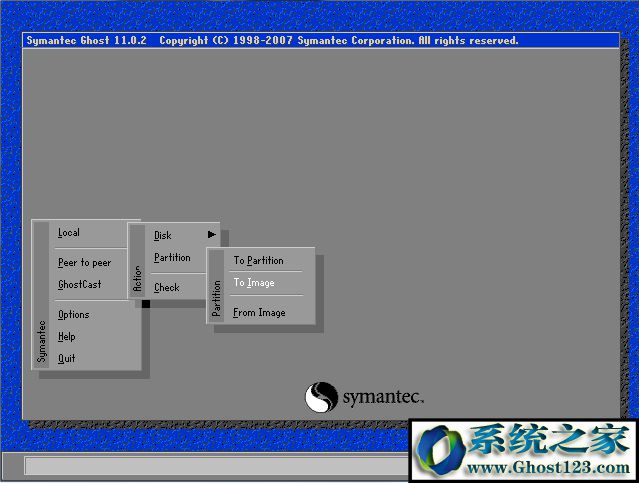Choose the To Image option

coord(254,282)
